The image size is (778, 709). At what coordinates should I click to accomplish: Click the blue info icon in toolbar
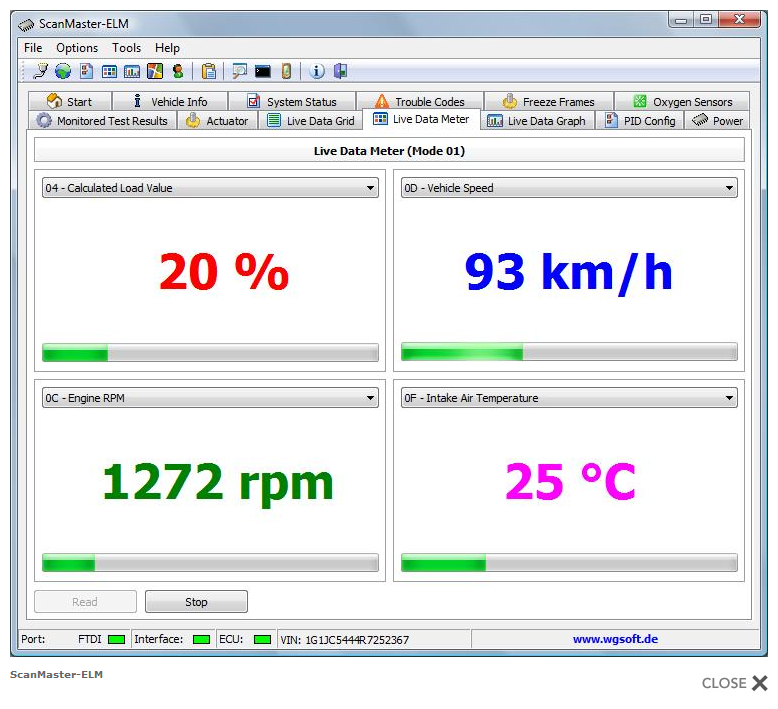317,71
